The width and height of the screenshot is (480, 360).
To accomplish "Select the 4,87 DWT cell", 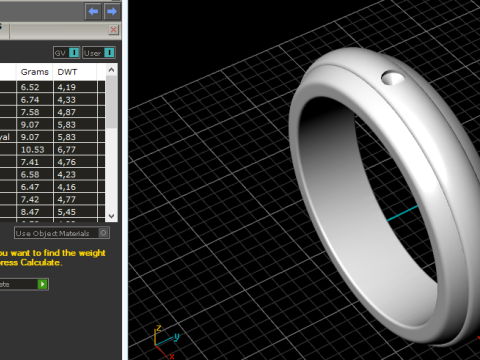I will [x=75, y=112].
